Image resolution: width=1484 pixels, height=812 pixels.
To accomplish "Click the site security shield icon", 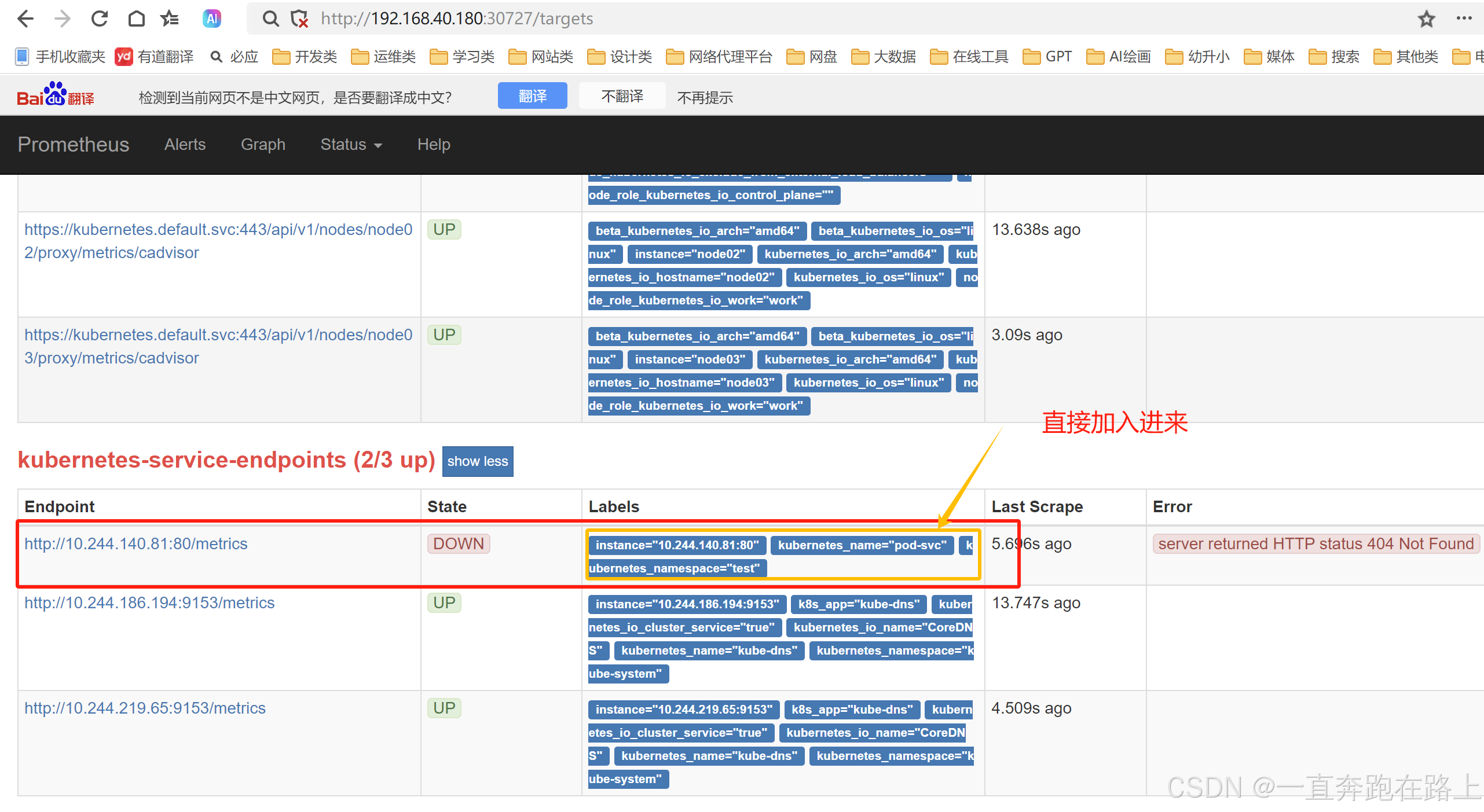I will click(x=299, y=19).
